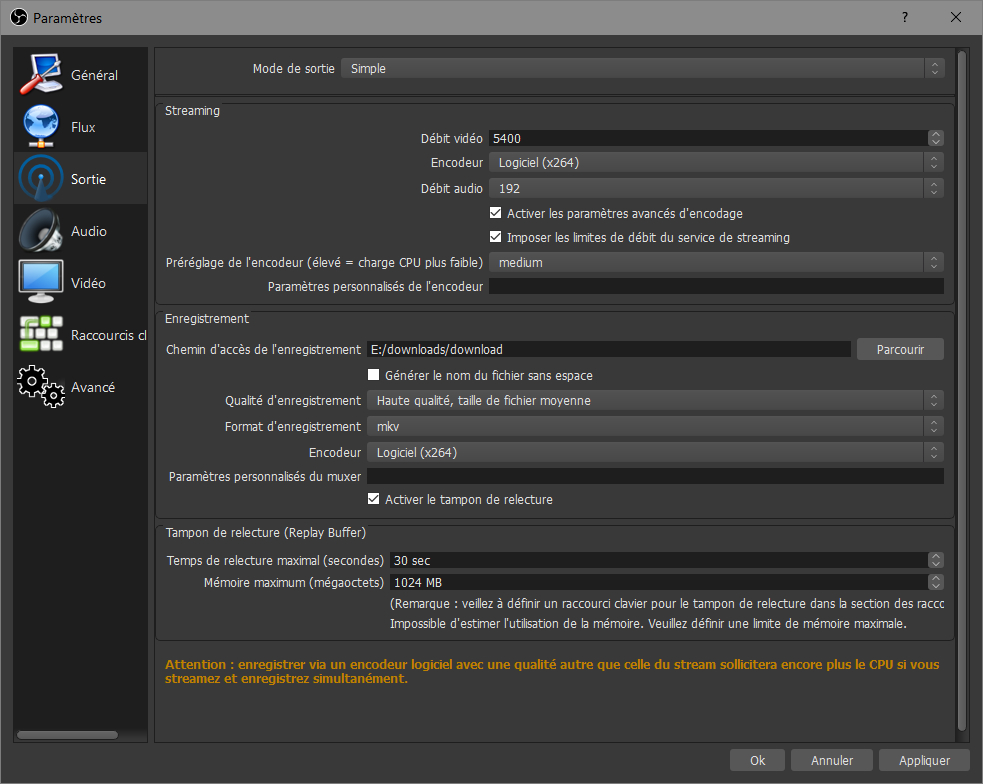Select the Vidéo monitor icon
Screen dimensions: 983x784
tap(41, 282)
